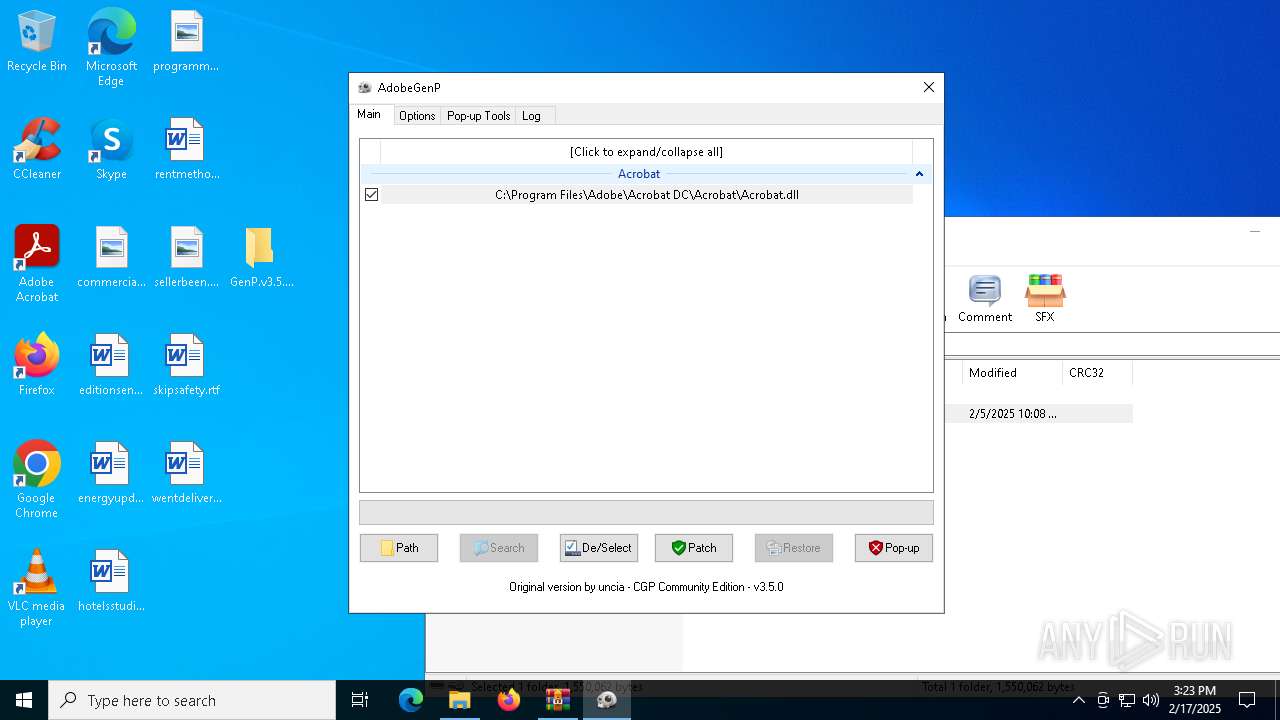Viewport: 1280px width, 720px height.
Task: Select sellerbeen... image file on desktop
Action: (186, 258)
